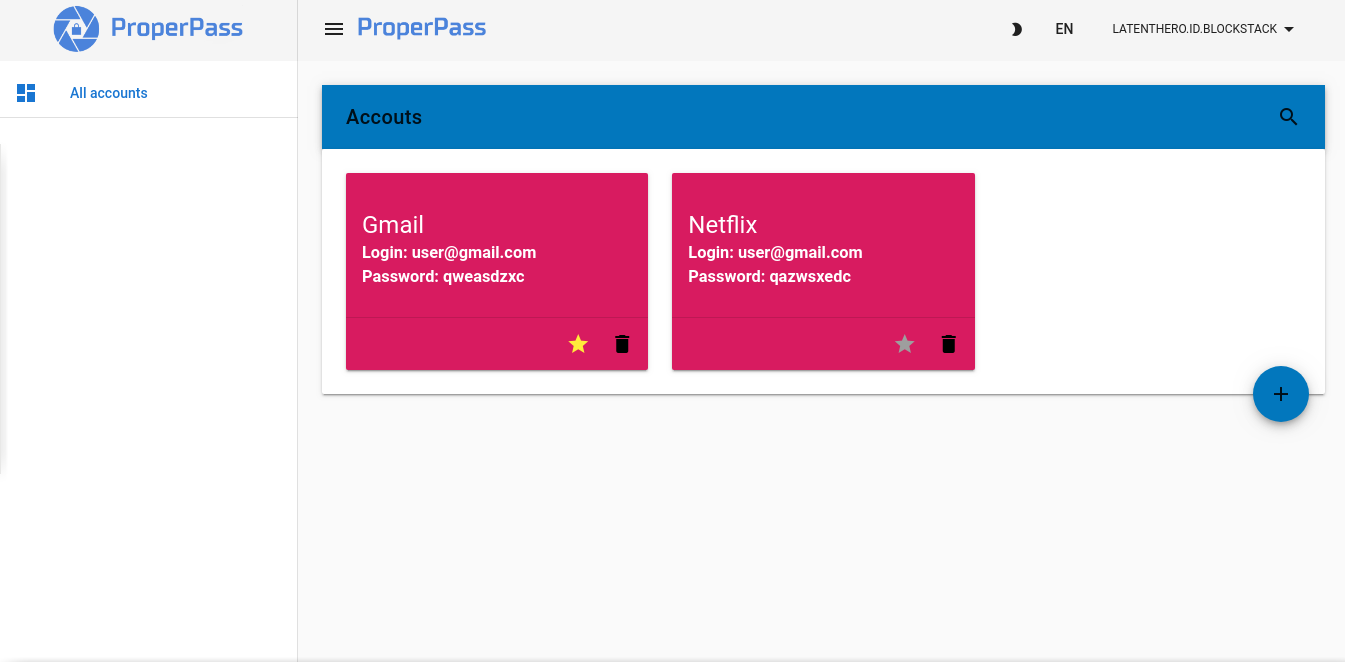Unfavorite Gmail with the yellow star
Screen dimensions: 1345x662
(578, 344)
